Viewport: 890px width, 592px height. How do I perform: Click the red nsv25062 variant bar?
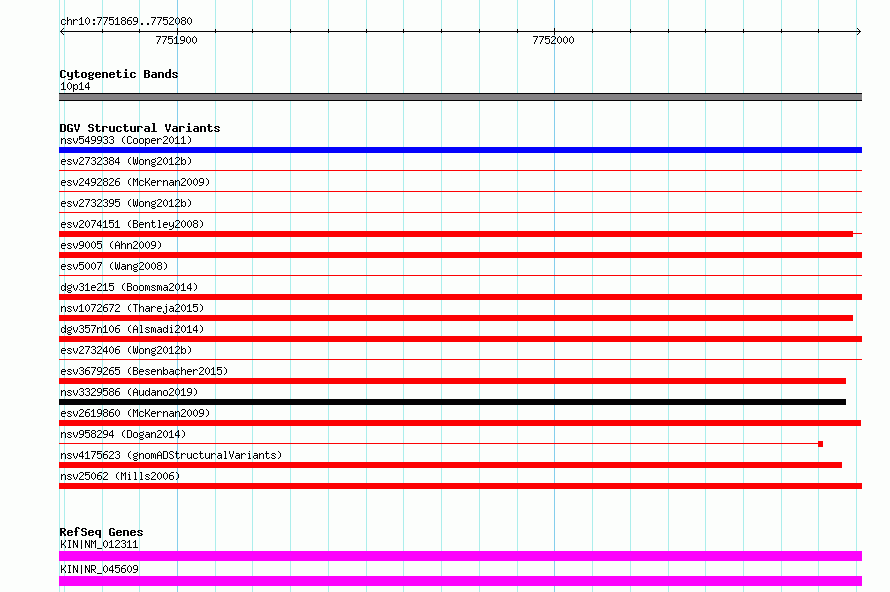(460, 486)
